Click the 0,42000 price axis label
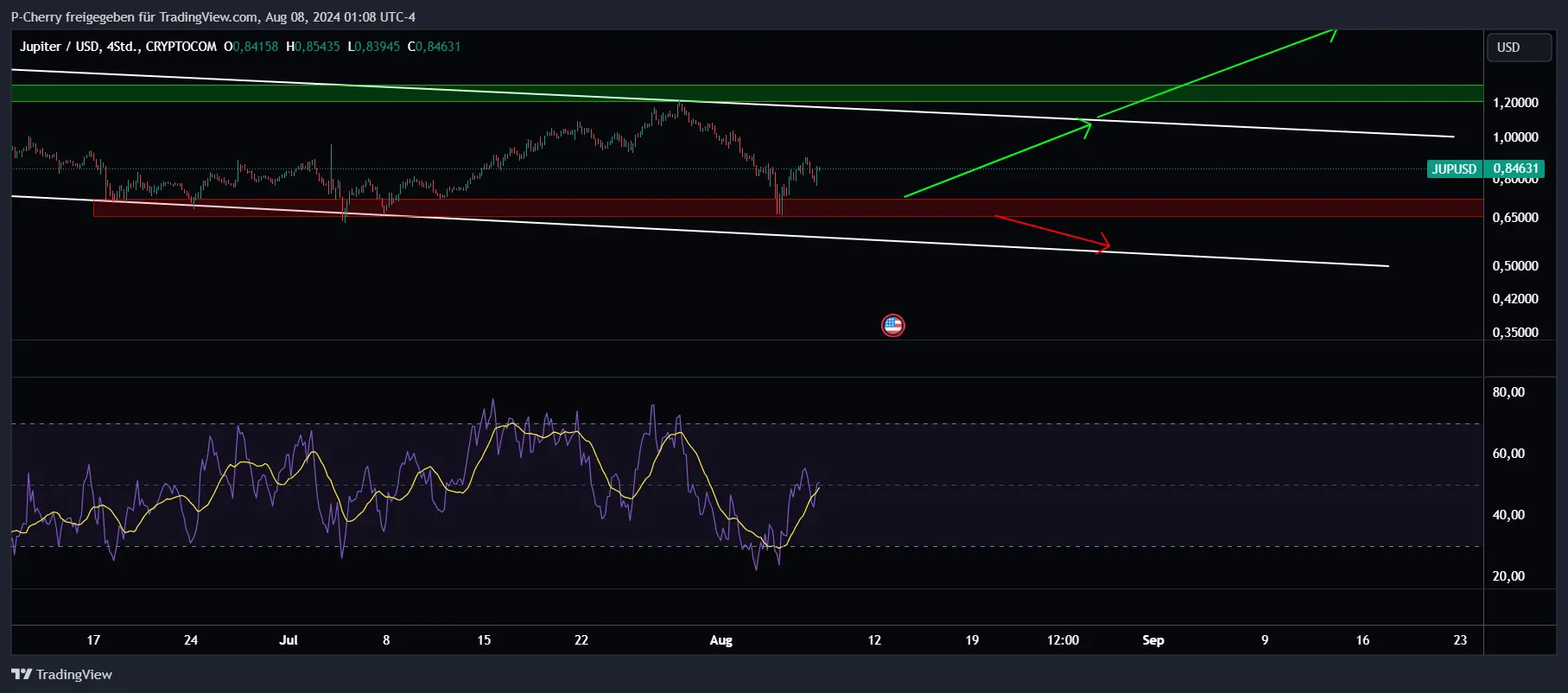This screenshot has width=1568, height=693. pyautogui.click(x=1515, y=299)
